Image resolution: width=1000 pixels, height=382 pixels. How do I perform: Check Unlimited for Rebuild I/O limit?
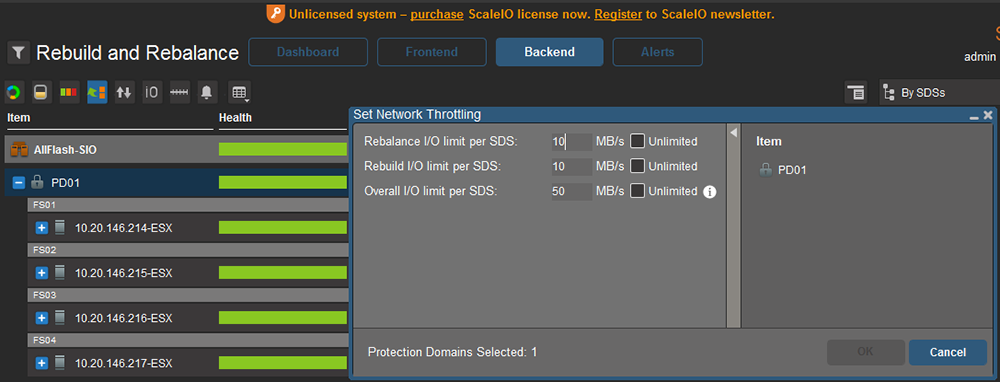coord(638,166)
